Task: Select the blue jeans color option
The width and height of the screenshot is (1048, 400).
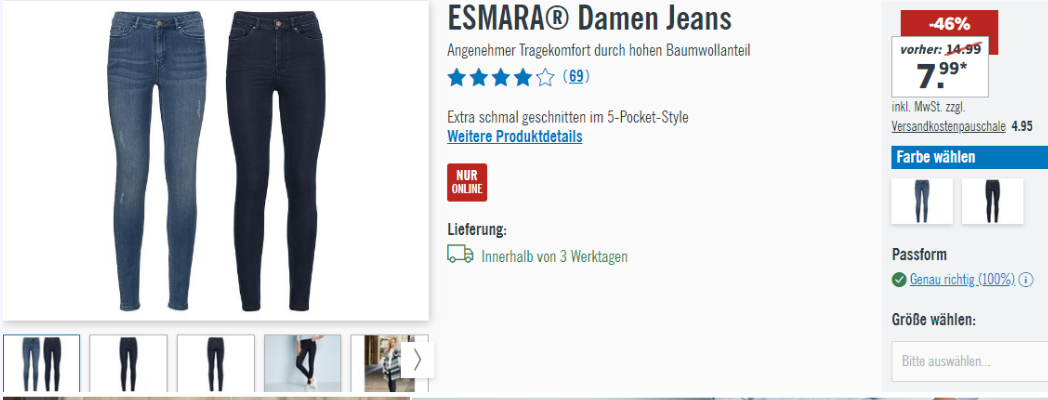Action: coord(922,201)
